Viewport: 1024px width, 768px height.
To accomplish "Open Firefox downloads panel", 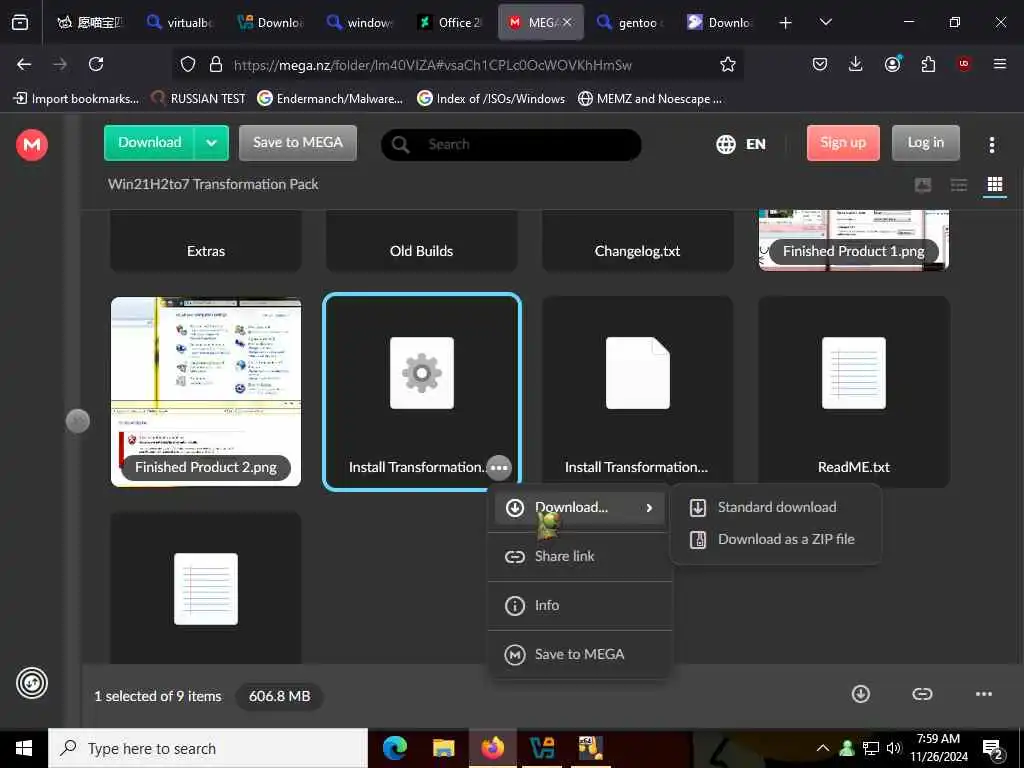I will pyautogui.click(x=856, y=64).
